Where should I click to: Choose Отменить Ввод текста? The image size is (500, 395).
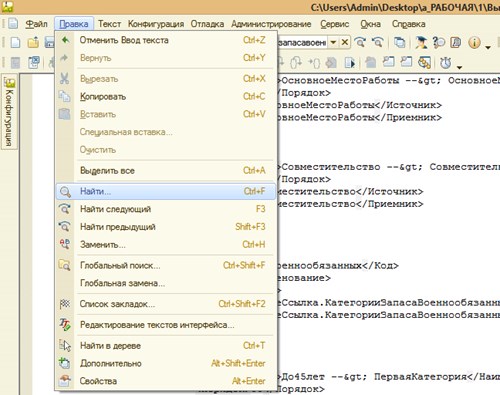[166, 40]
